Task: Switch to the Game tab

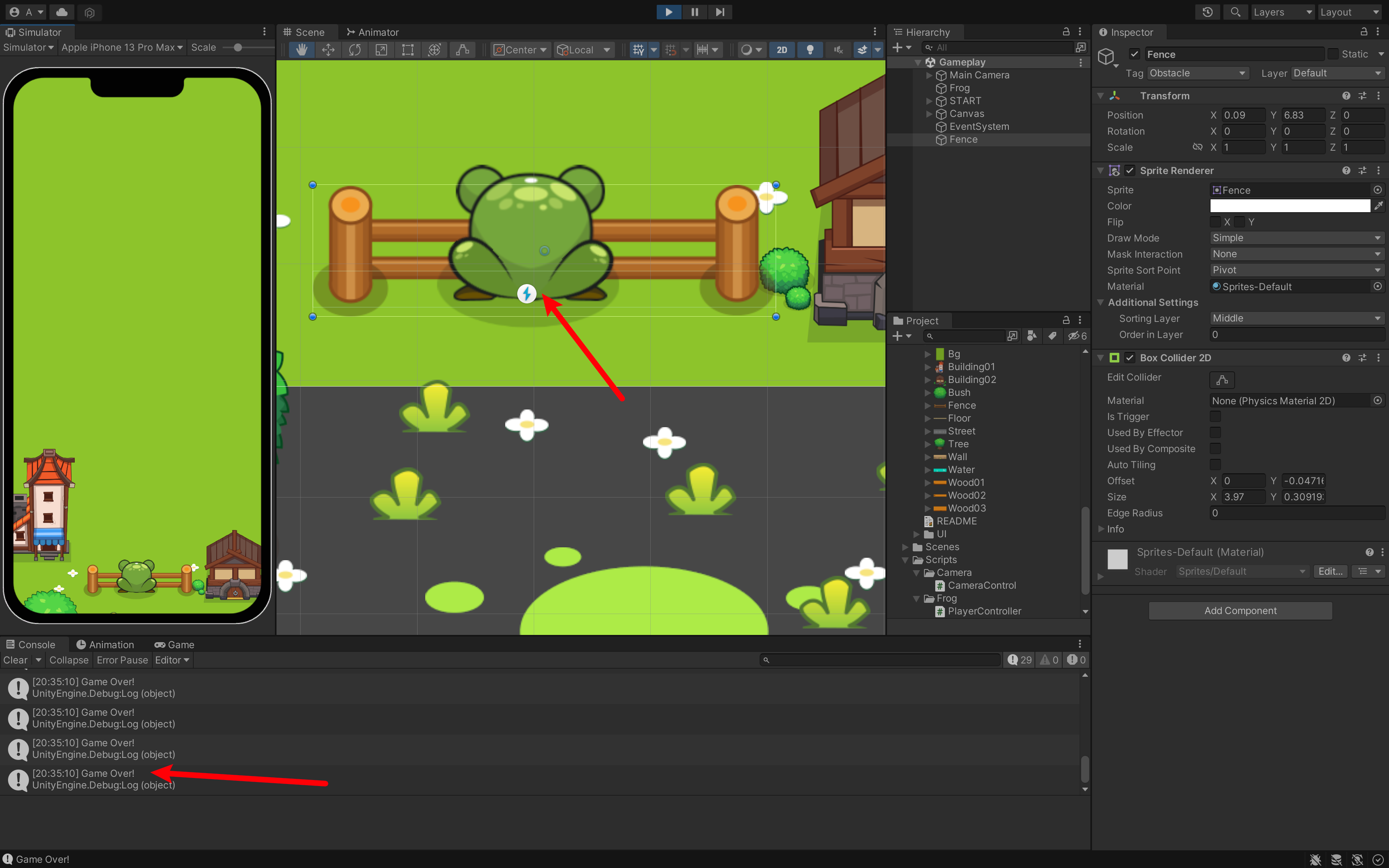Action: tap(174, 645)
